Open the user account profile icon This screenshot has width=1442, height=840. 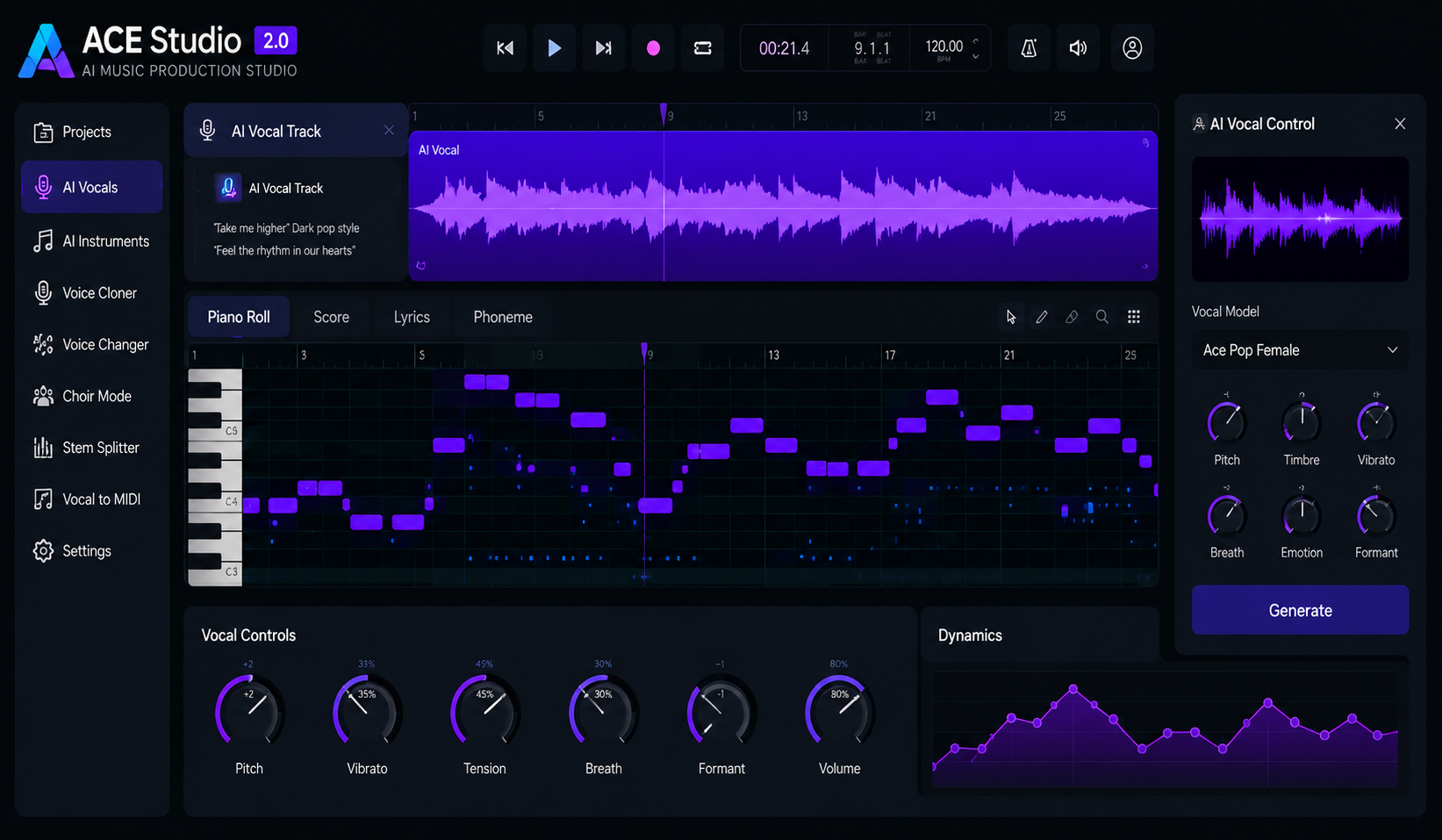pos(1132,48)
